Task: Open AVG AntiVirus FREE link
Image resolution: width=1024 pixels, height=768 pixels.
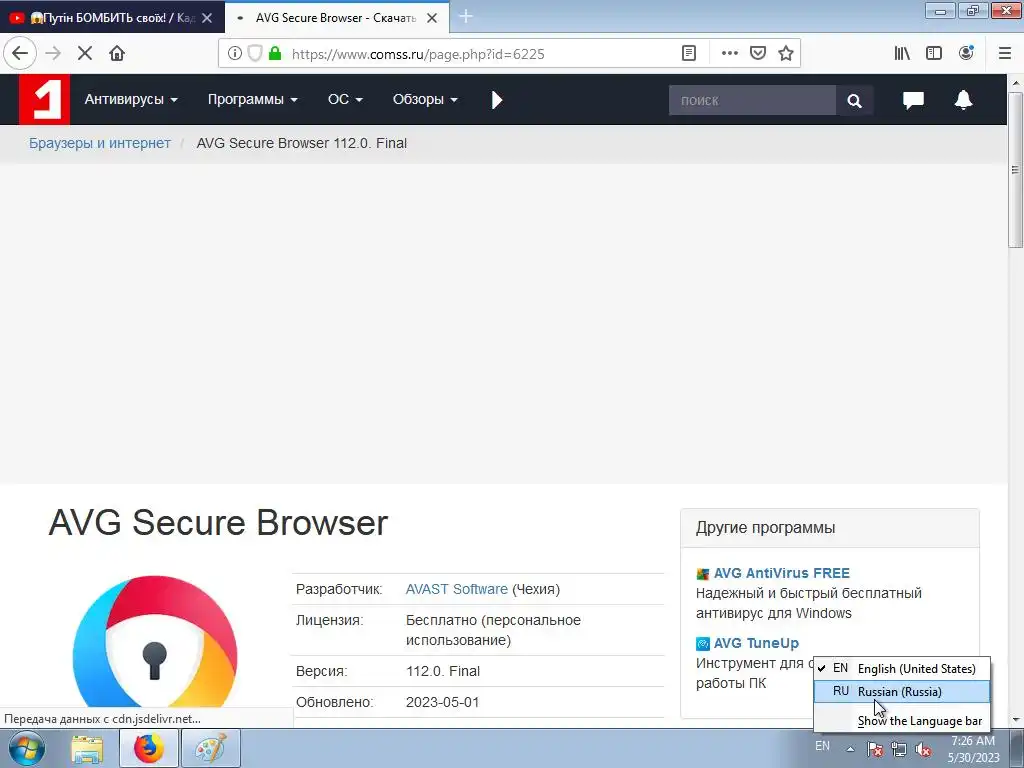Action: point(781,573)
